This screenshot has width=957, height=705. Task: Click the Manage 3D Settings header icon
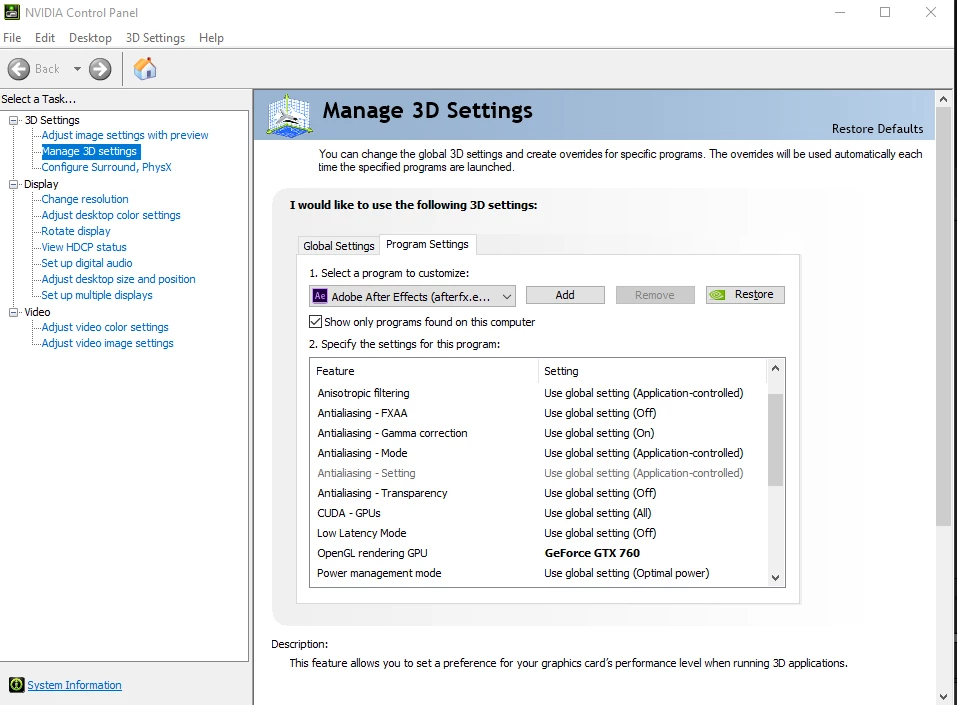coord(290,115)
